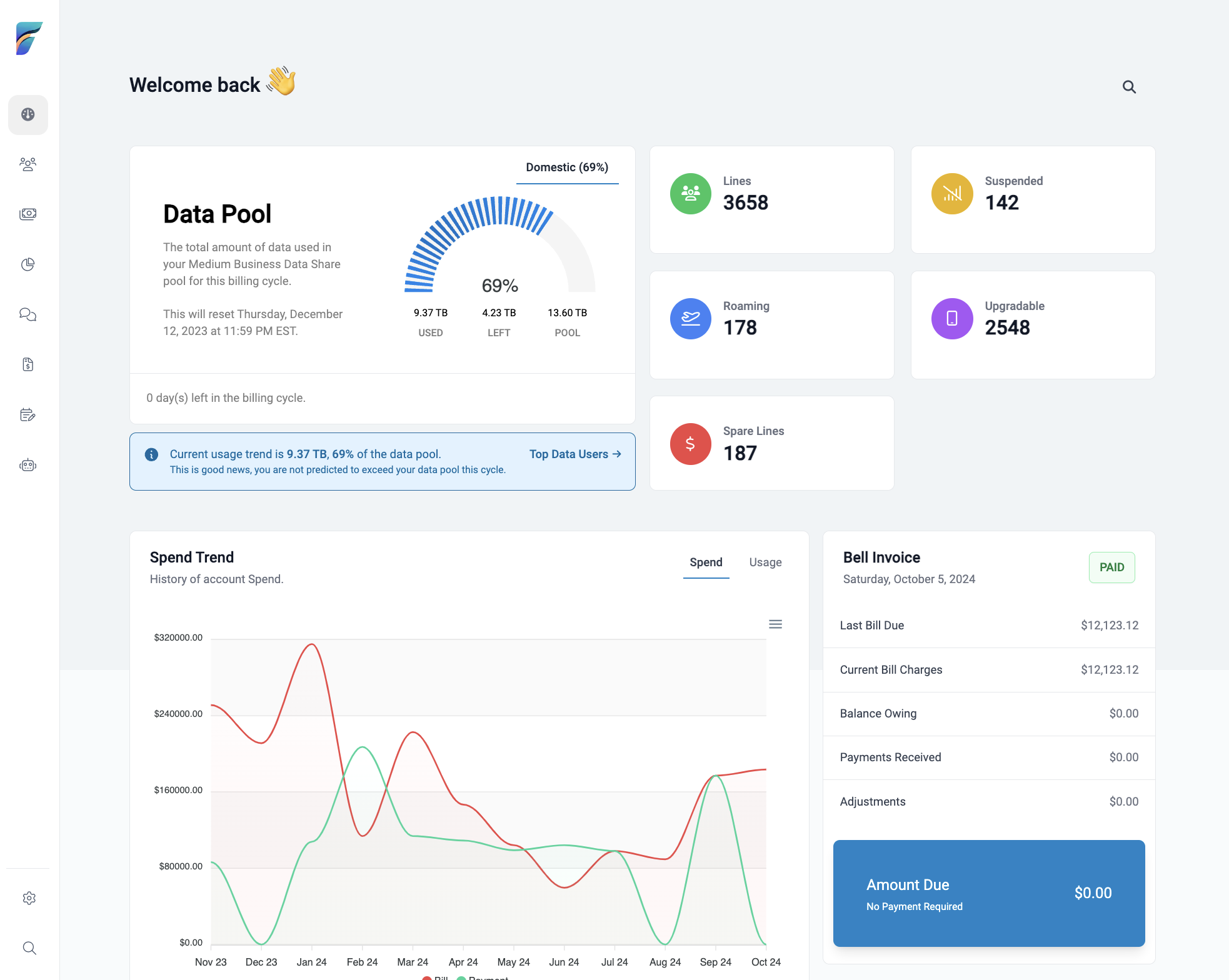Click the Current Bill Charges row

(x=989, y=670)
